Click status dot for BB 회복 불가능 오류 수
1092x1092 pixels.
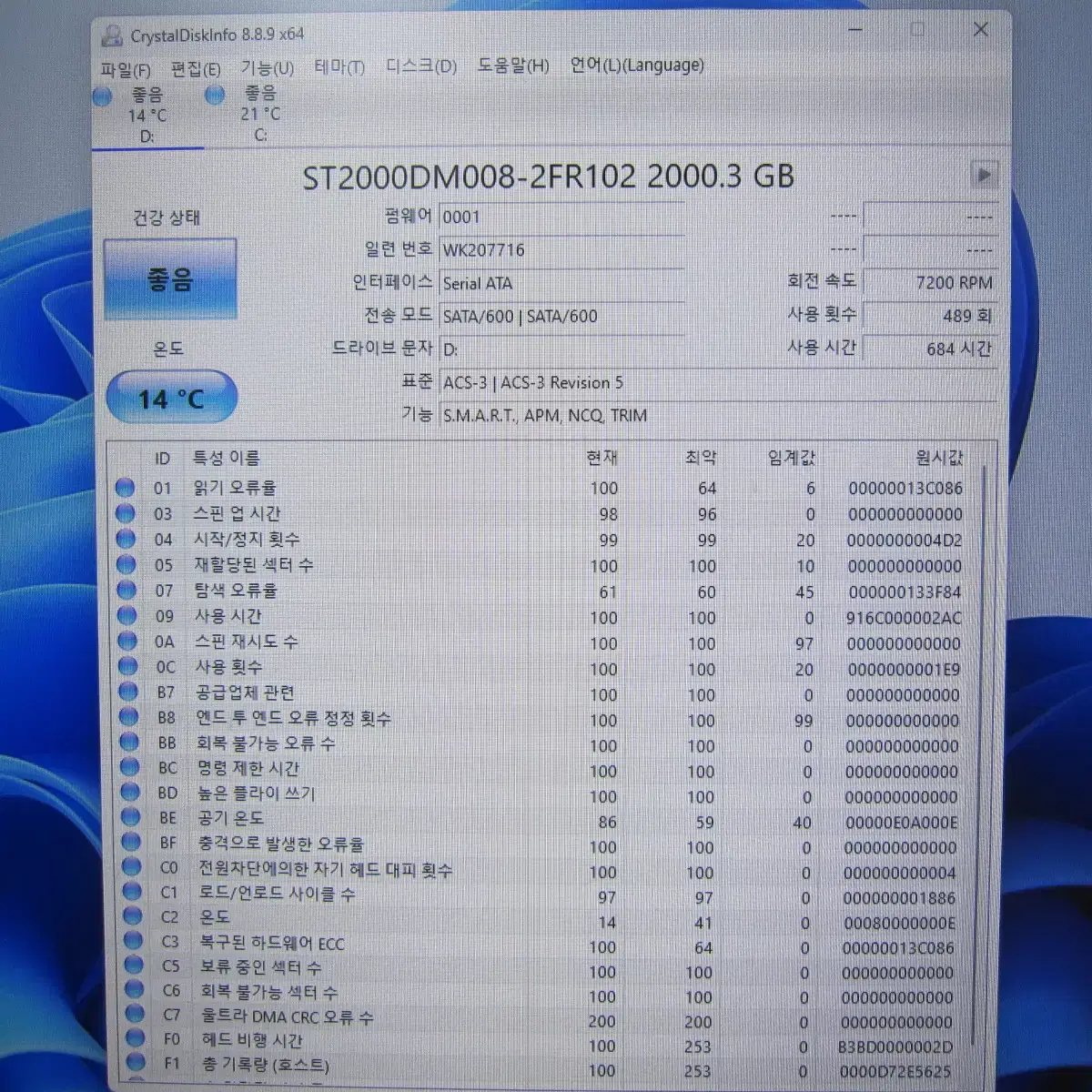[x=130, y=743]
